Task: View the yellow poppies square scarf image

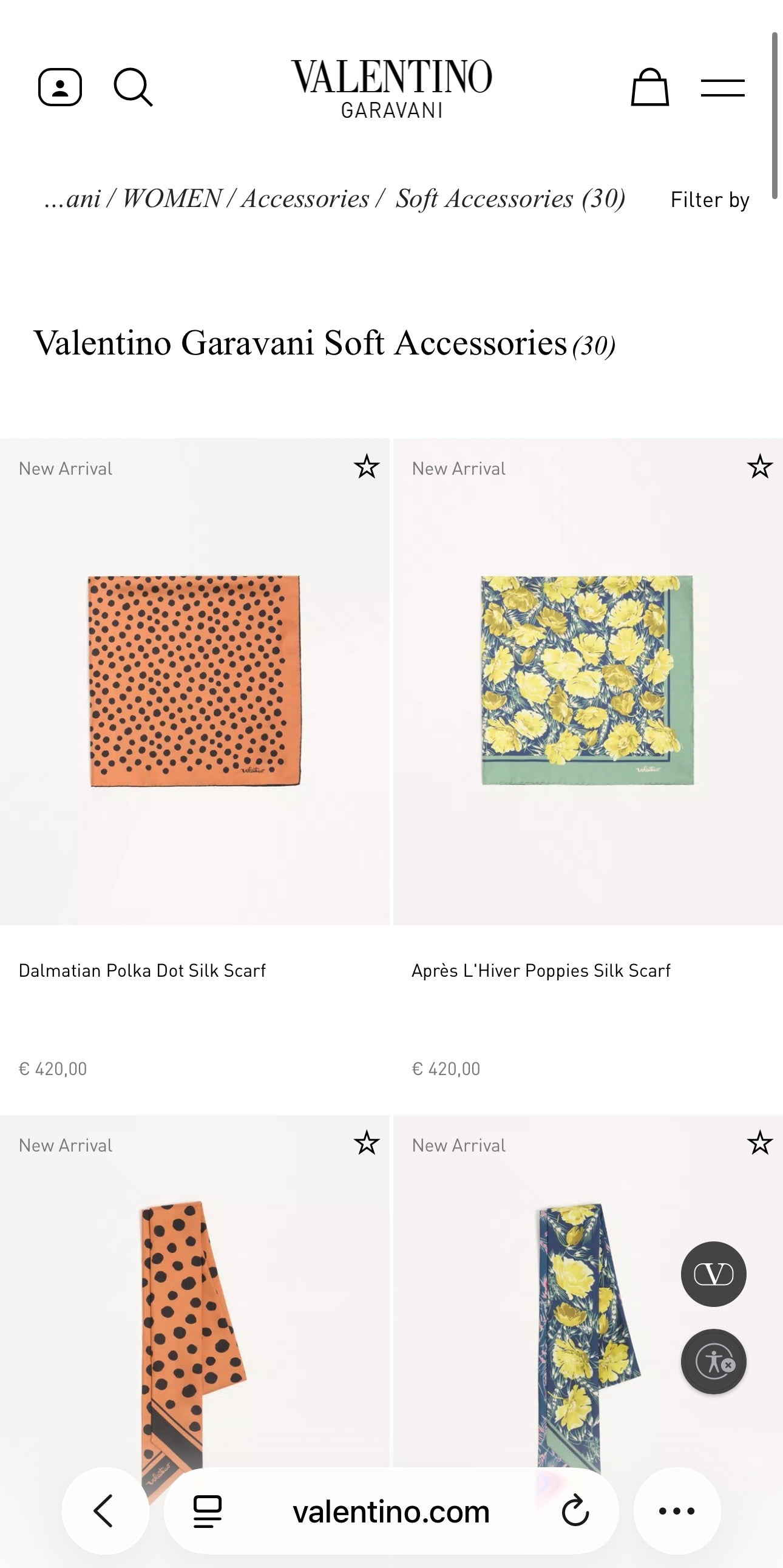Action: coord(587,680)
